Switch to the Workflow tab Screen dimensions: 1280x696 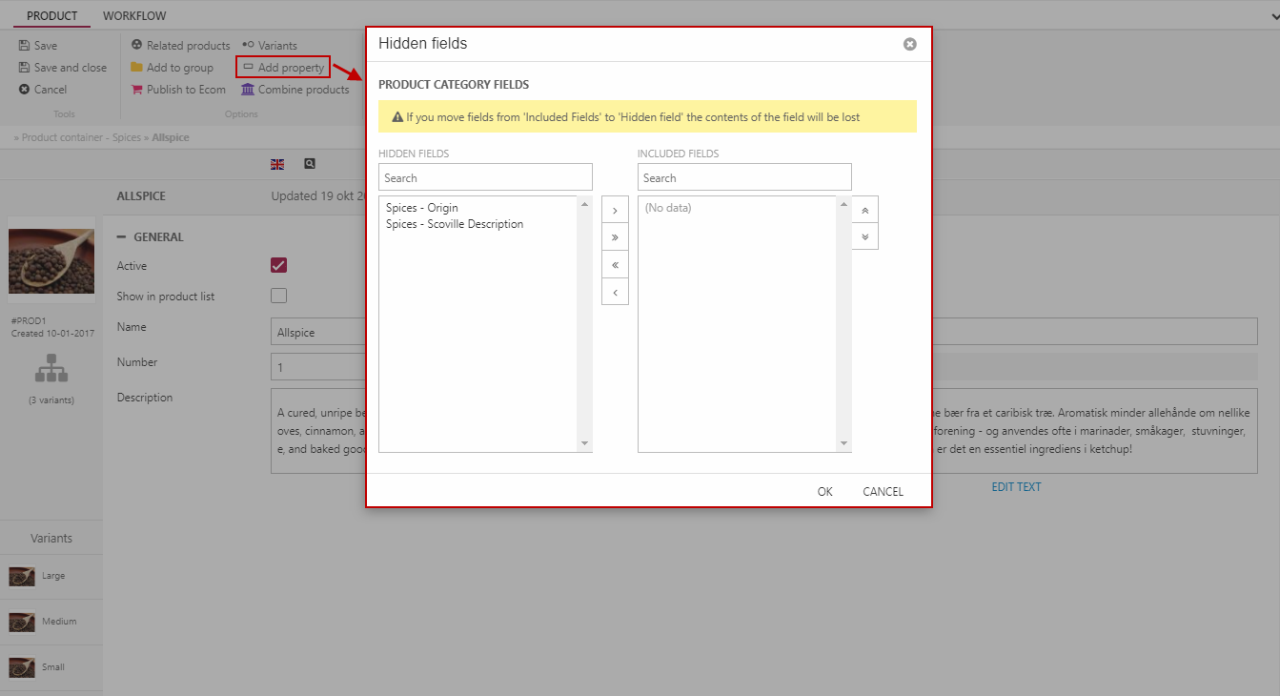click(x=134, y=16)
